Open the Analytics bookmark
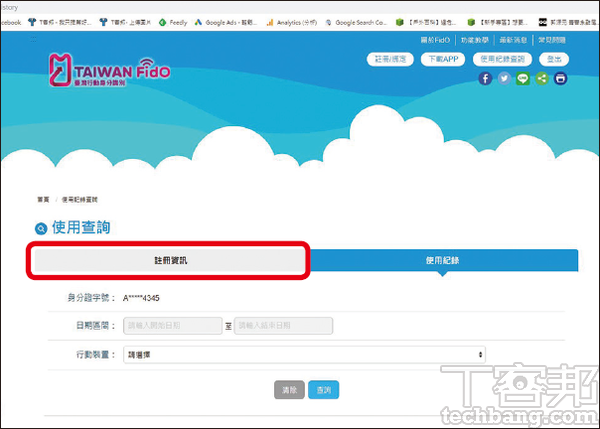 (292, 23)
